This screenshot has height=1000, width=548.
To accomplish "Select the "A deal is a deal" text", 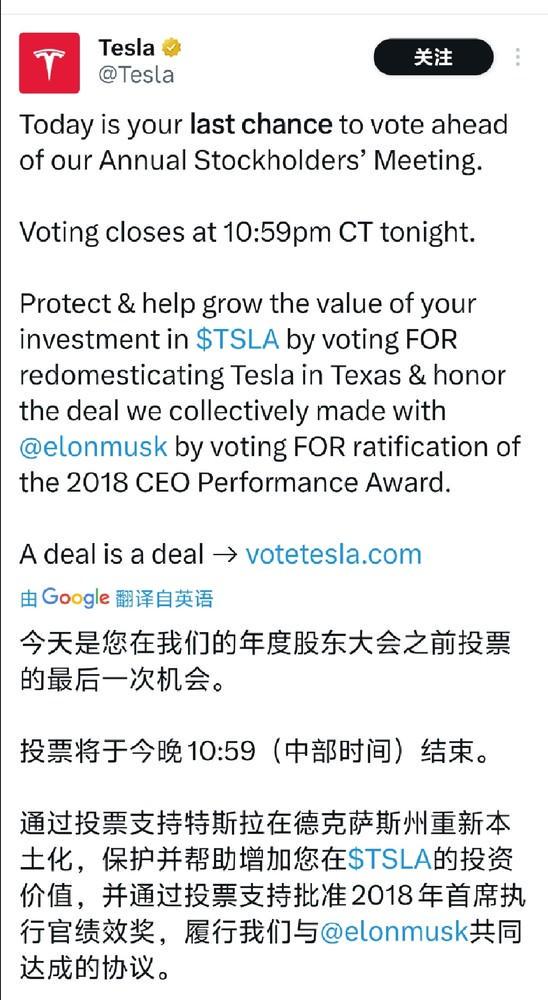I will [x=112, y=554].
